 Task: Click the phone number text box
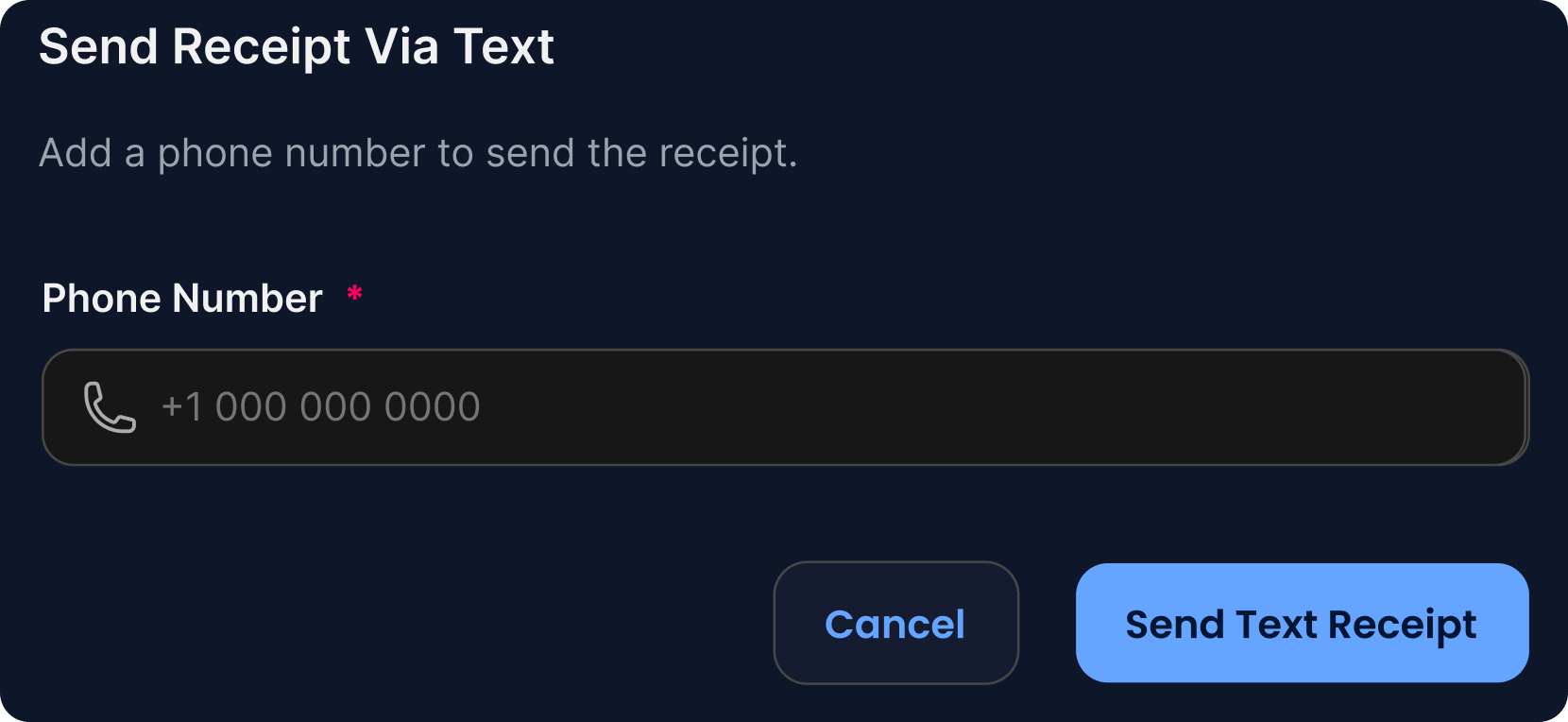784,407
